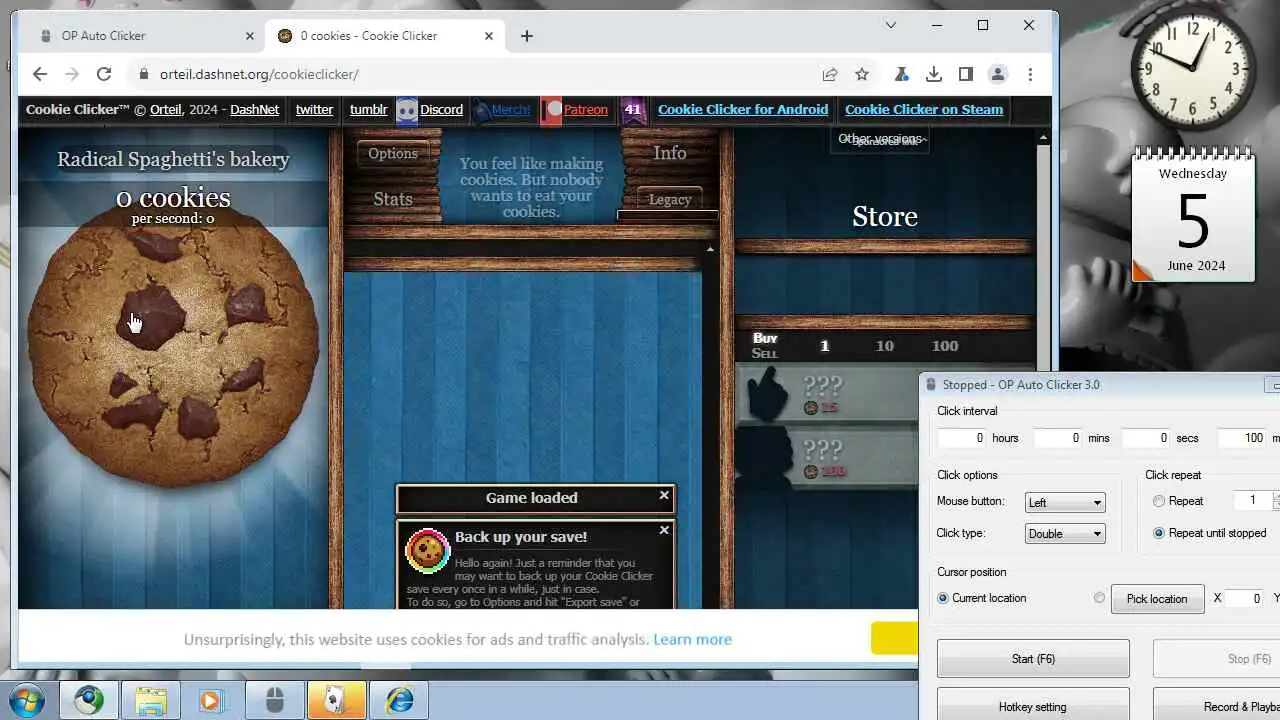Switch store mode to Sell

tap(765, 353)
